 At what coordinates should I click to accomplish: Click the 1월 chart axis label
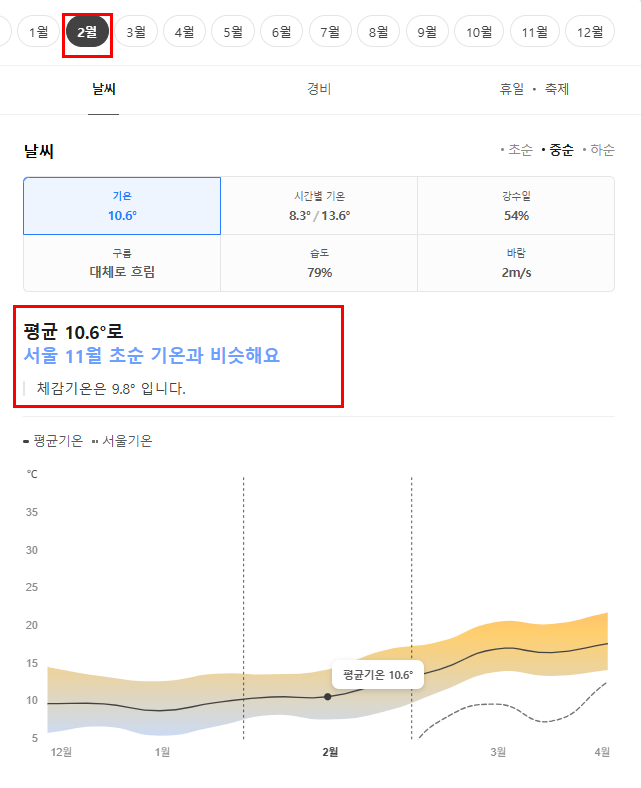point(162,752)
